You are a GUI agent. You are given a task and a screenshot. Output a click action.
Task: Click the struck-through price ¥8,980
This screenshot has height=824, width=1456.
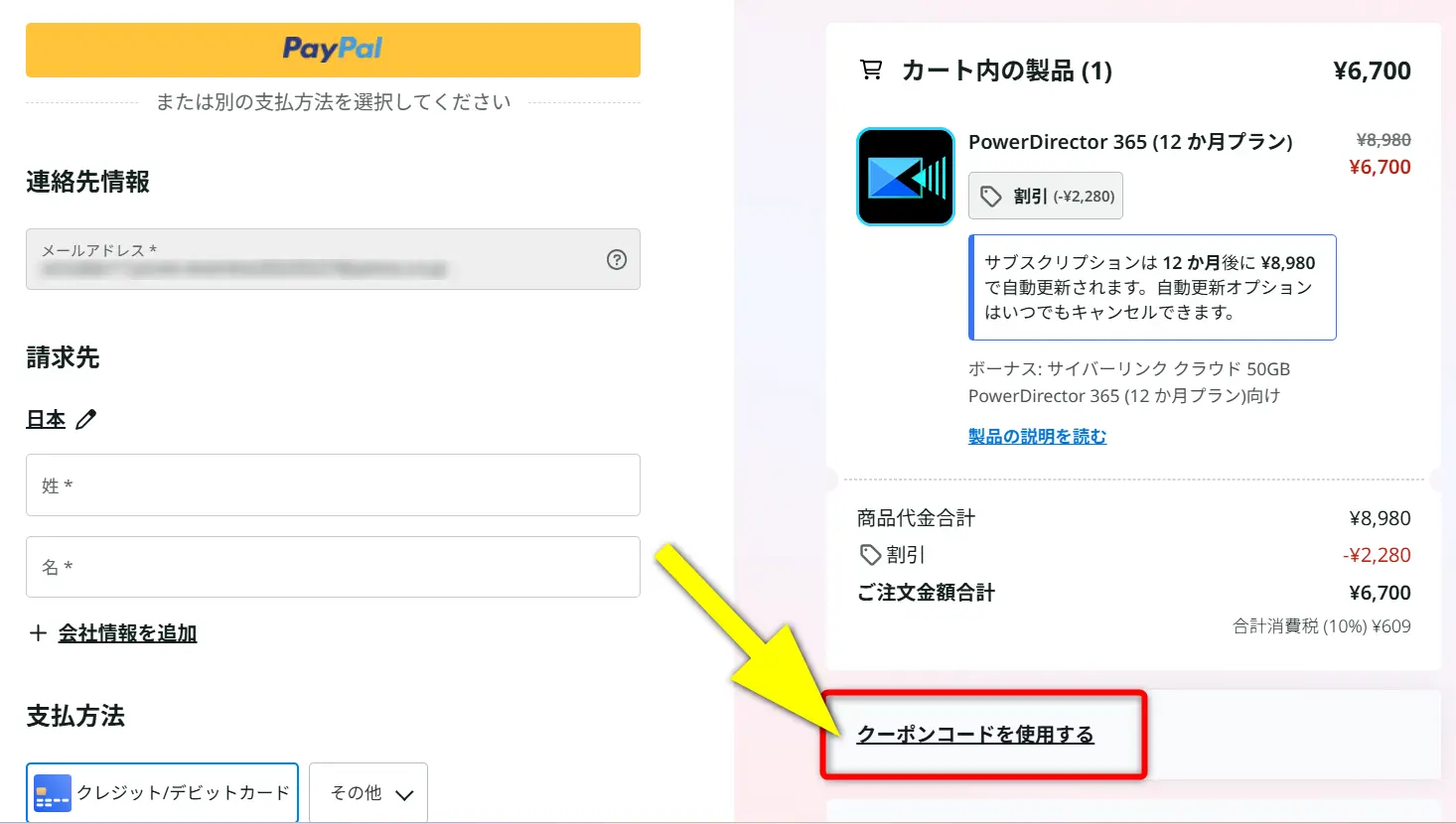pyautogui.click(x=1383, y=140)
